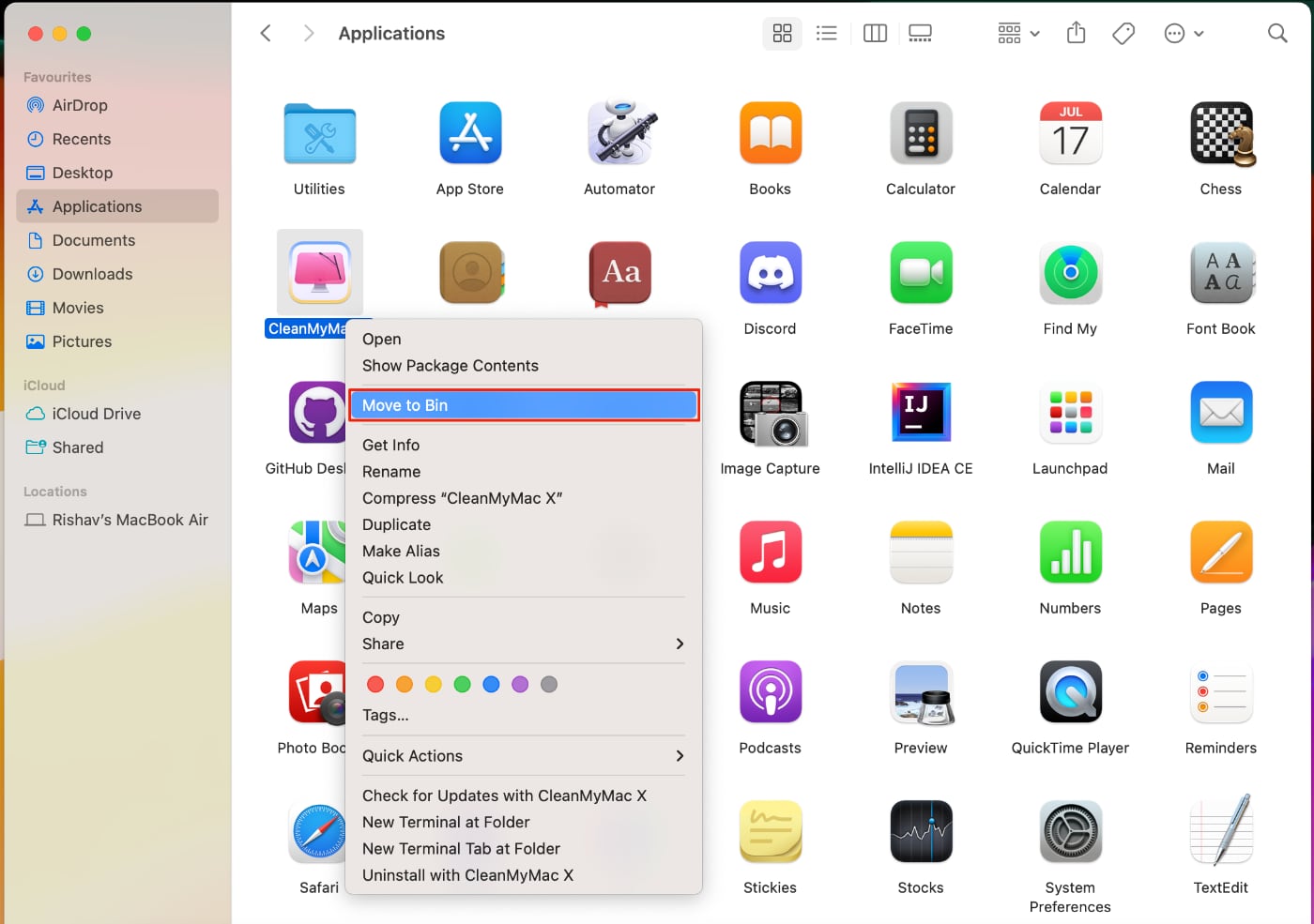Click the Calendar app icon

pyautogui.click(x=1071, y=133)
